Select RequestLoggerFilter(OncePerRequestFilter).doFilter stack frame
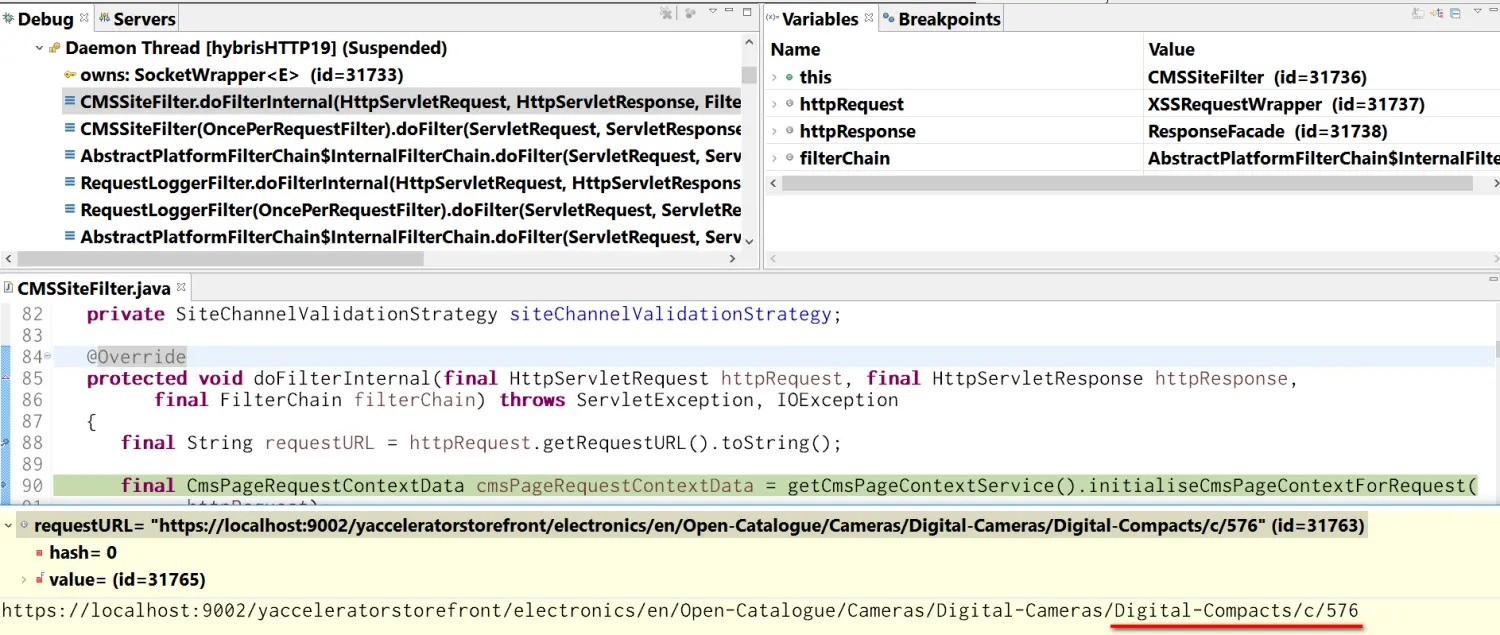 click(x=402, y=210)
